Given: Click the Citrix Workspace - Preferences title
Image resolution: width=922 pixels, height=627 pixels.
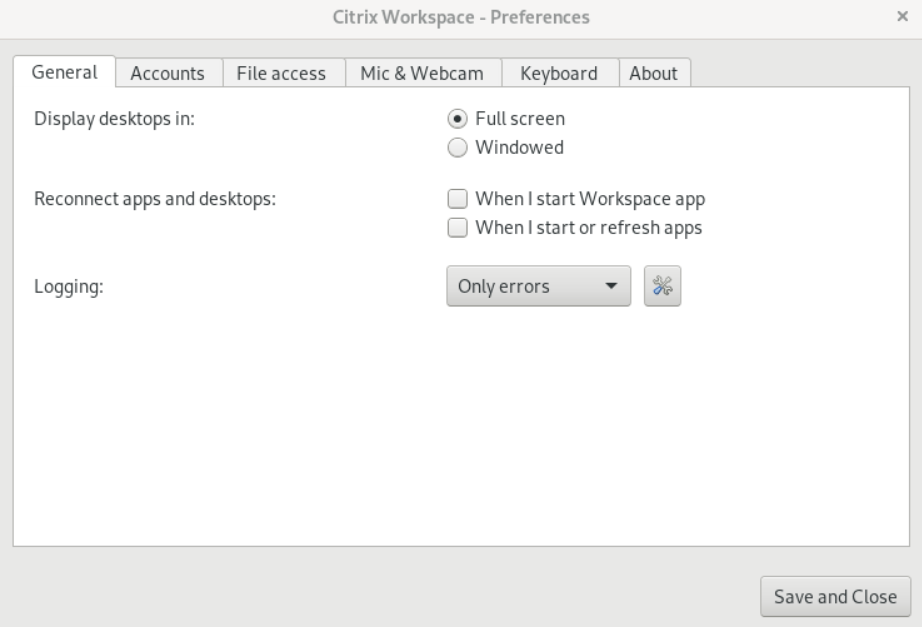Looking at the screenshot, I should 461,17.
